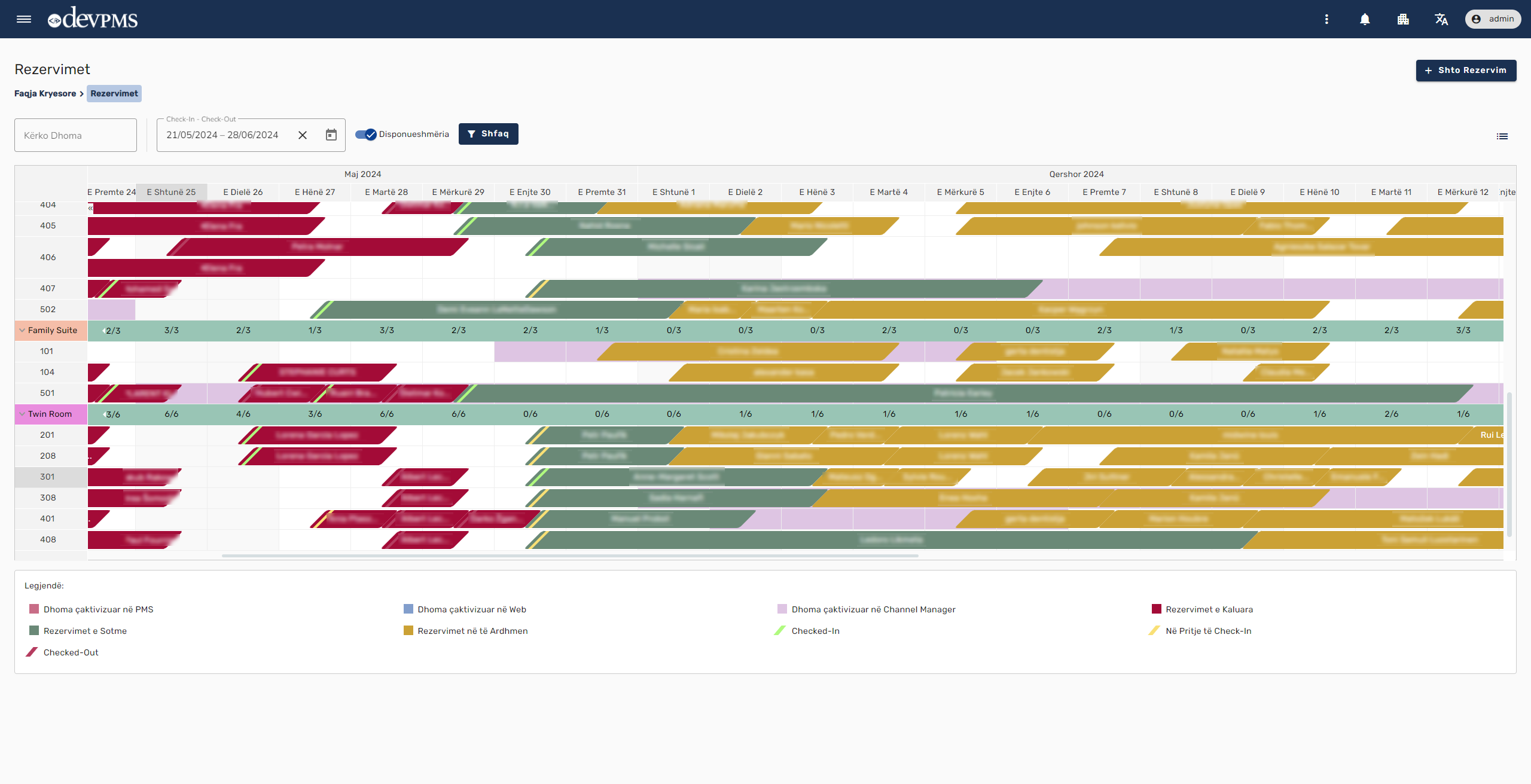The image size is (1531, 784).
Task: Open the notifications bell
Action: click(1365, 19)
